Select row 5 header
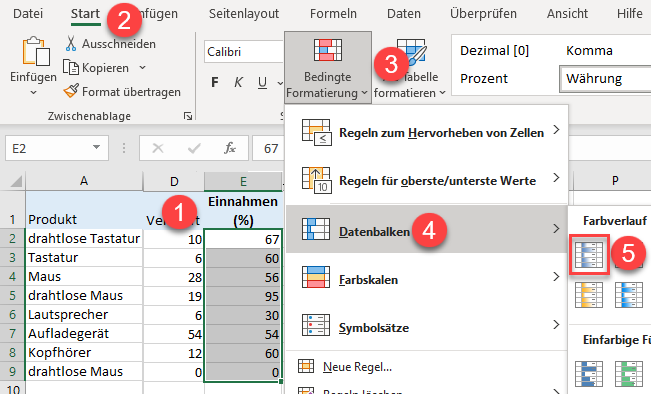This screenshot has width=651, height=394. click(12, 295)
